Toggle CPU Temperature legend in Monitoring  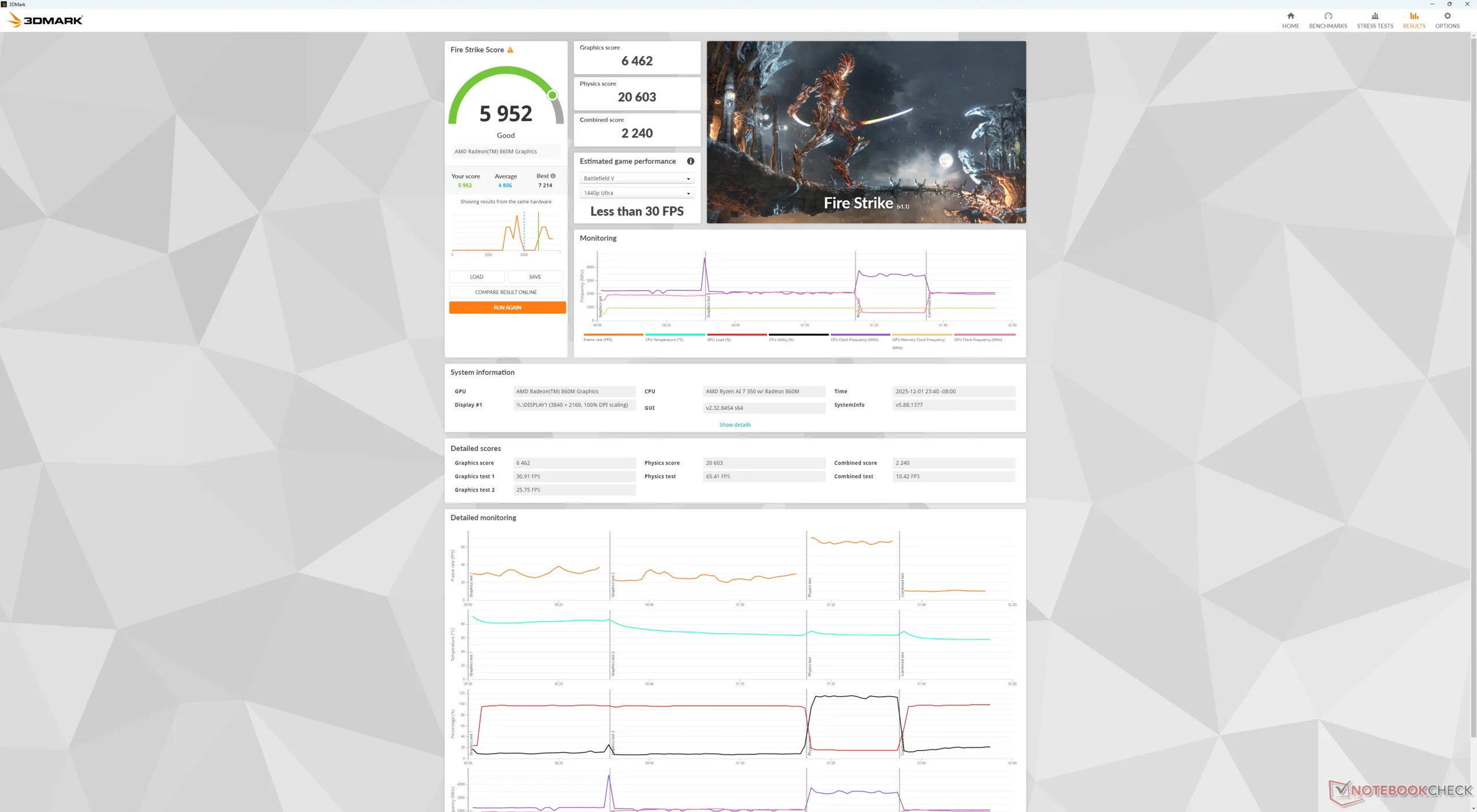663,340
